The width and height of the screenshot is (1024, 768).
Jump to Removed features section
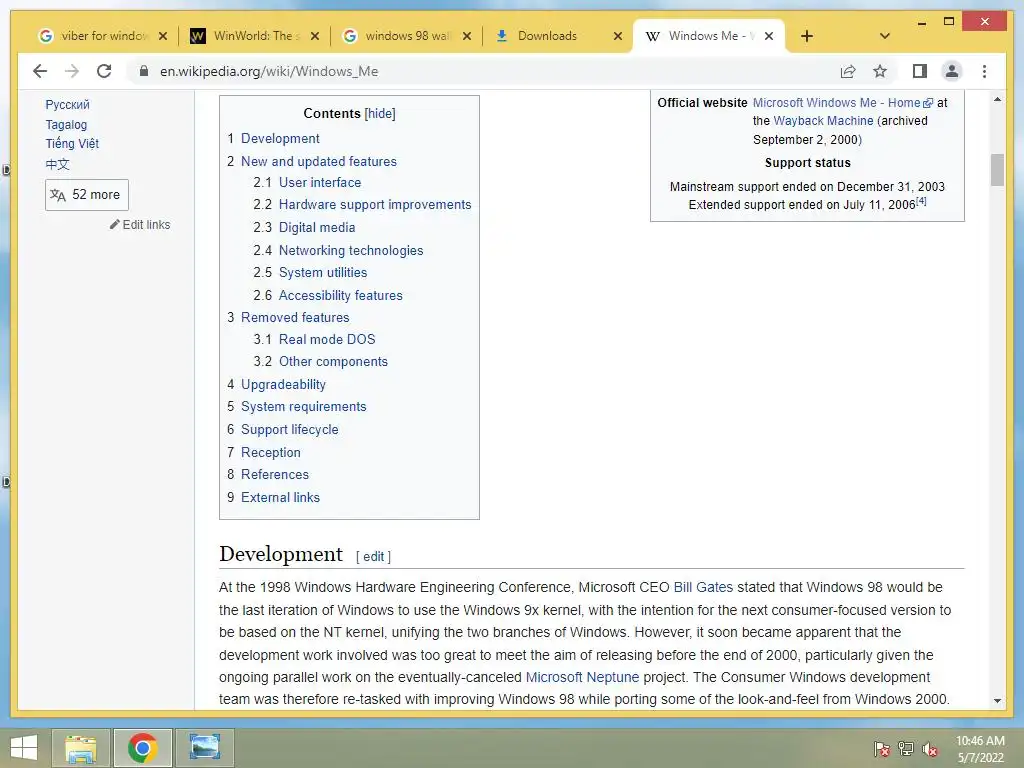[295, 317]
